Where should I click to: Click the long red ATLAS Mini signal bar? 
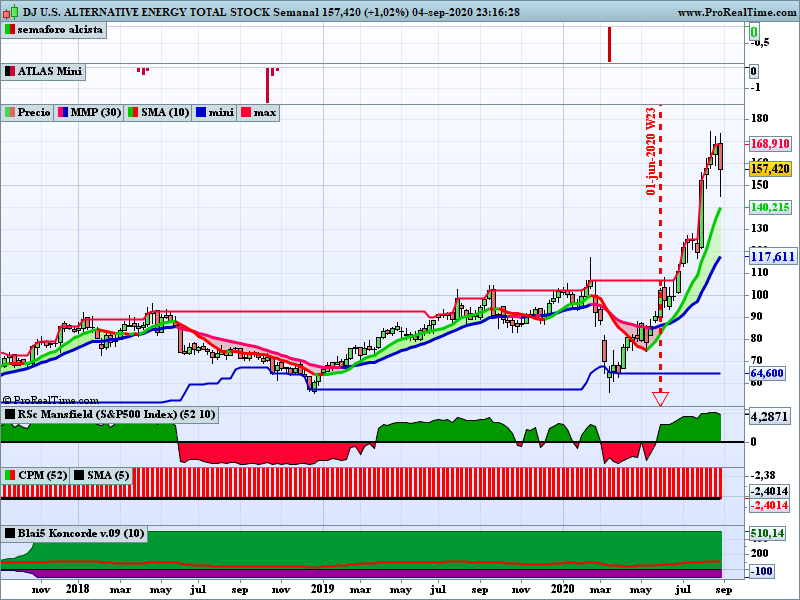267,85
